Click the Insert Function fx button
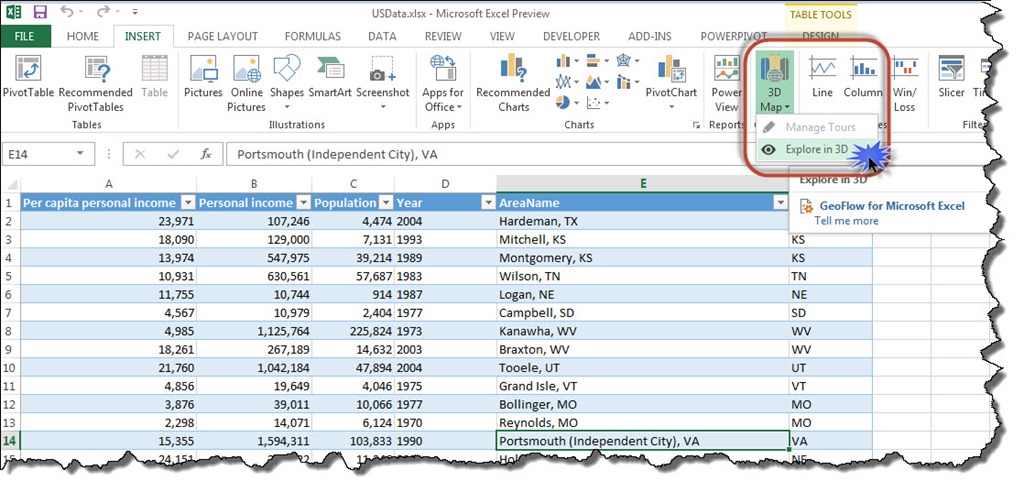Viewport: 1024px width, 492px height. [x=206, y=154]
